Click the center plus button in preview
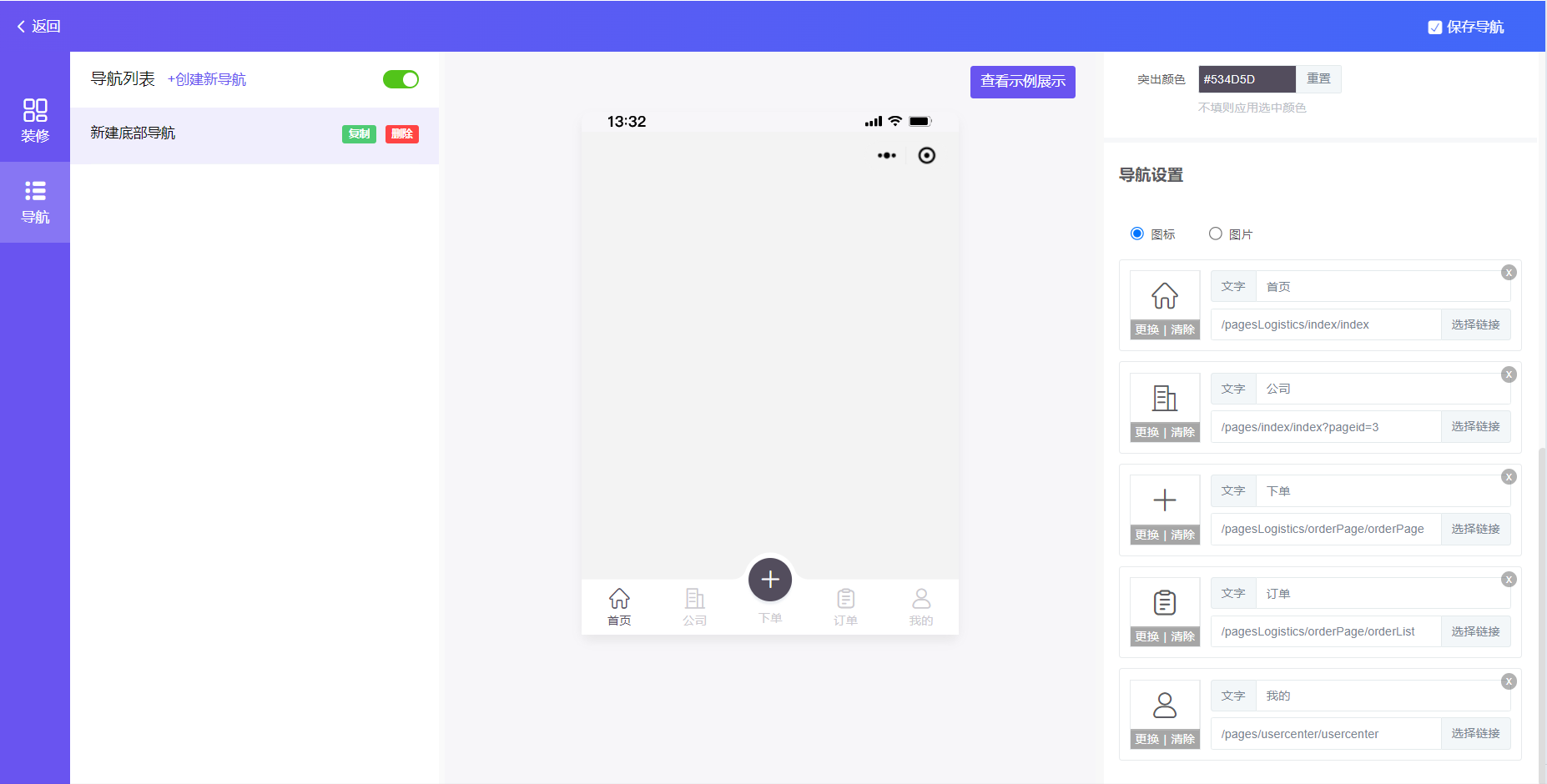 click(x=769, y=580)
